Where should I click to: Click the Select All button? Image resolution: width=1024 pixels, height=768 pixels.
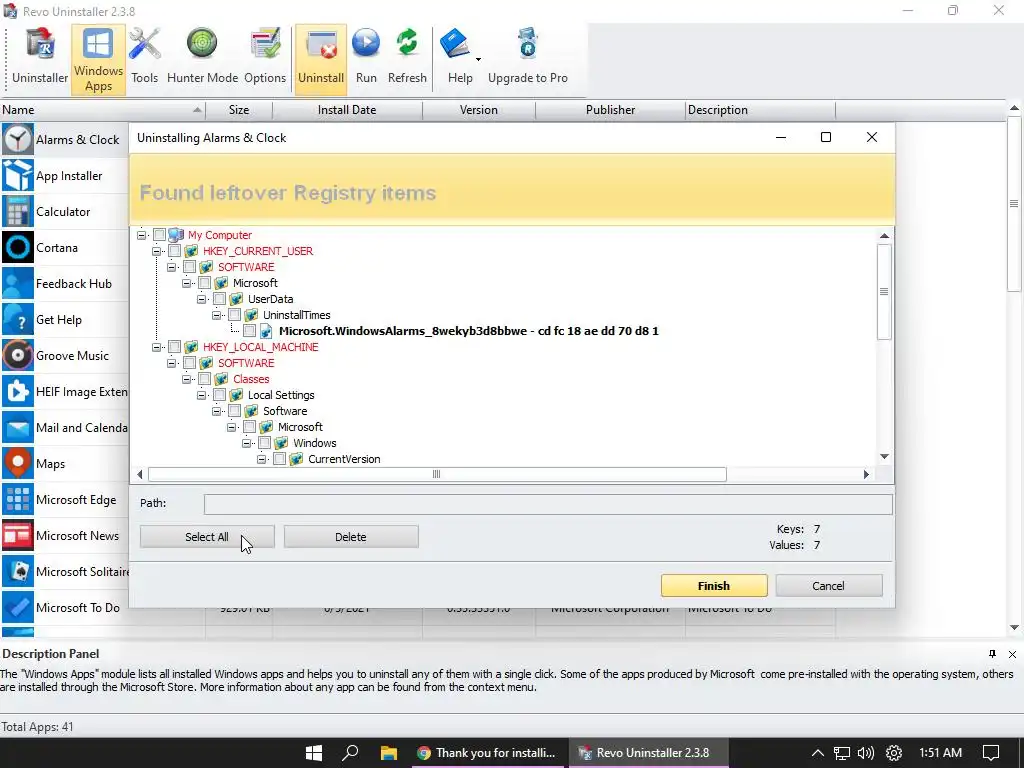[207, 537]
